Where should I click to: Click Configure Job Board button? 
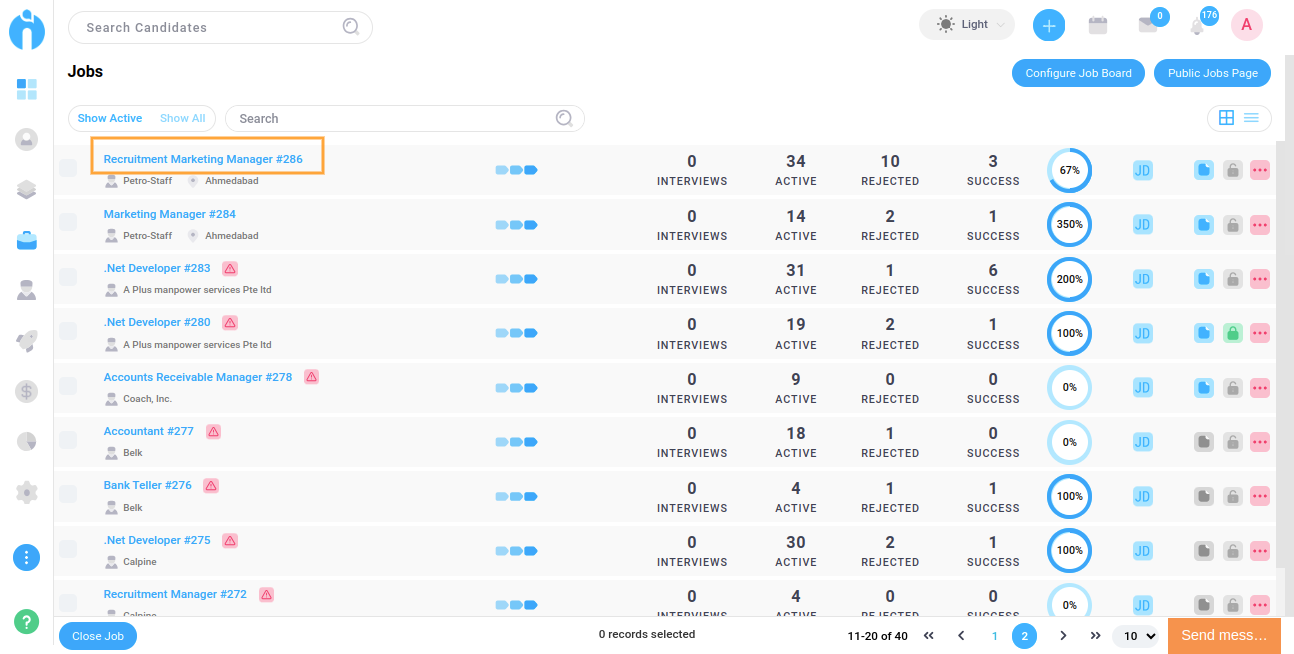click(1078, 73)
